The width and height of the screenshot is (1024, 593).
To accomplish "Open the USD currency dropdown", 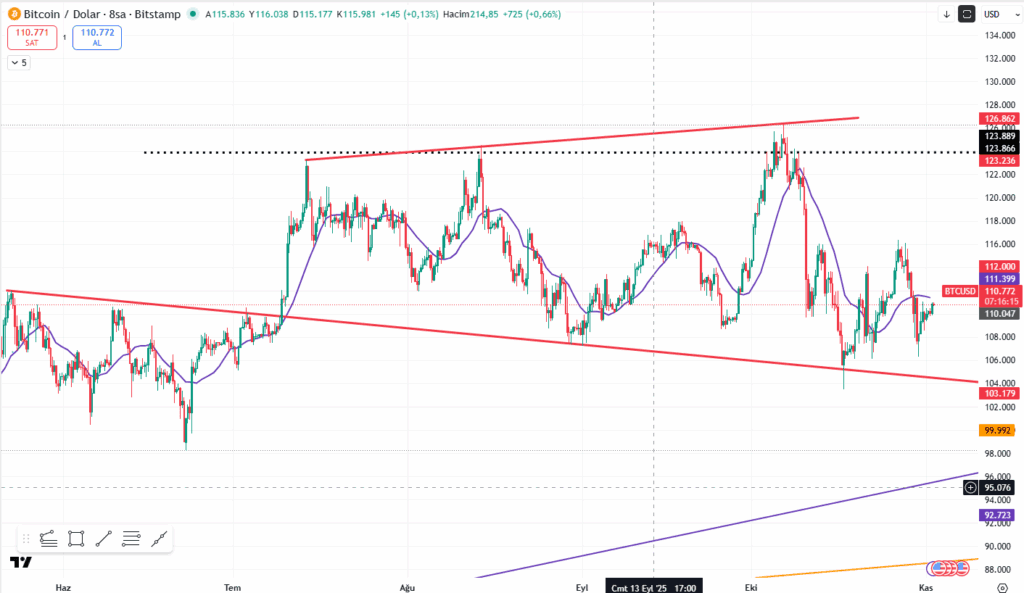I will (x=997, y=14).
